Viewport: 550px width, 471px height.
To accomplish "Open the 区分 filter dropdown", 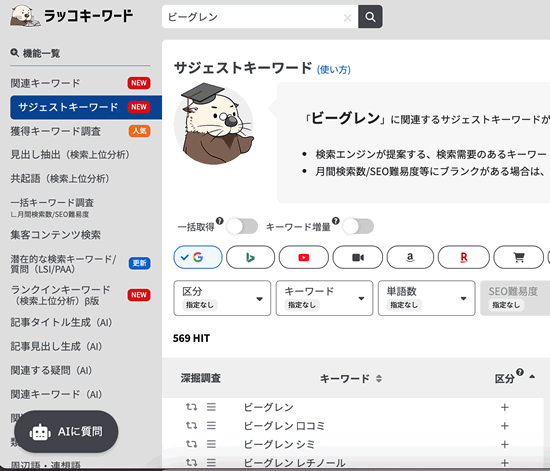I will [x=222, y=298].
